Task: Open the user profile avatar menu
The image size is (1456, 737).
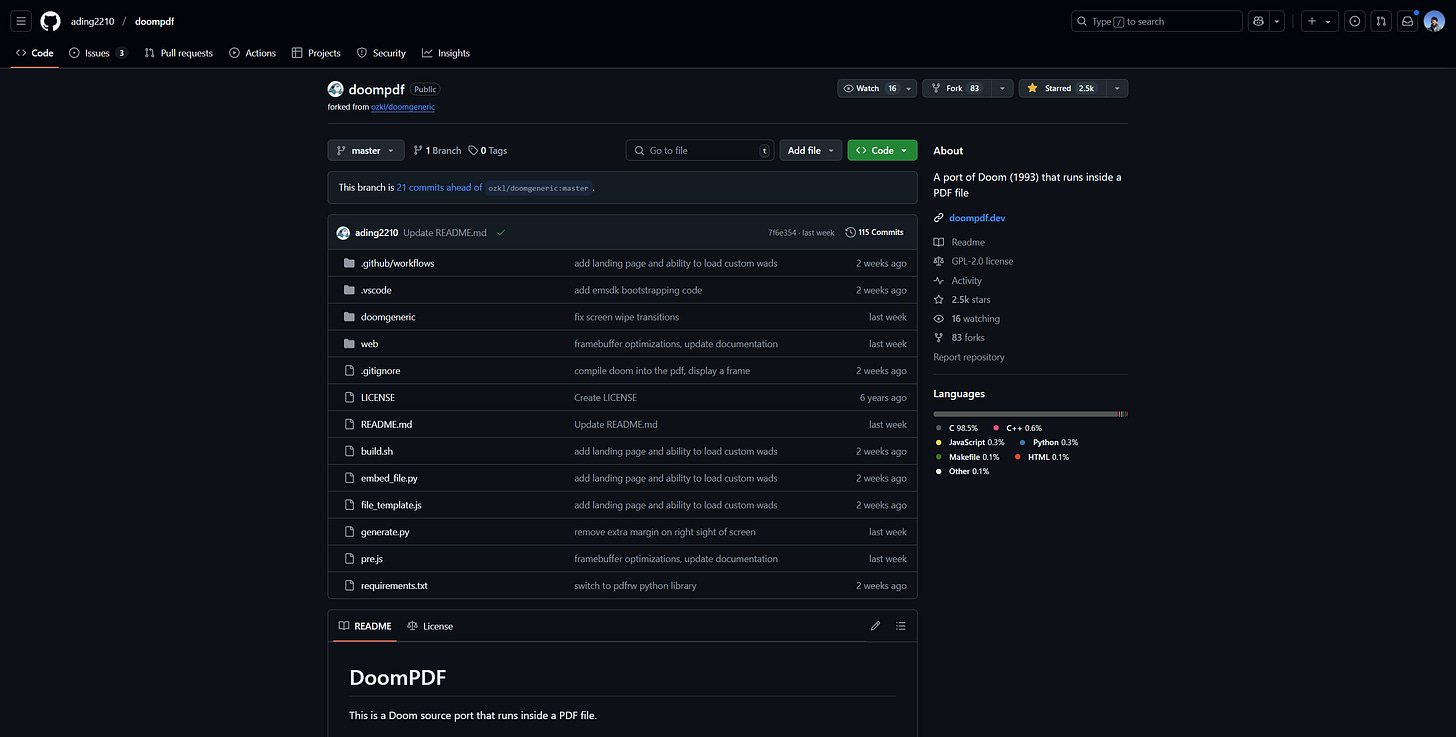Action: coord(1434,21)
